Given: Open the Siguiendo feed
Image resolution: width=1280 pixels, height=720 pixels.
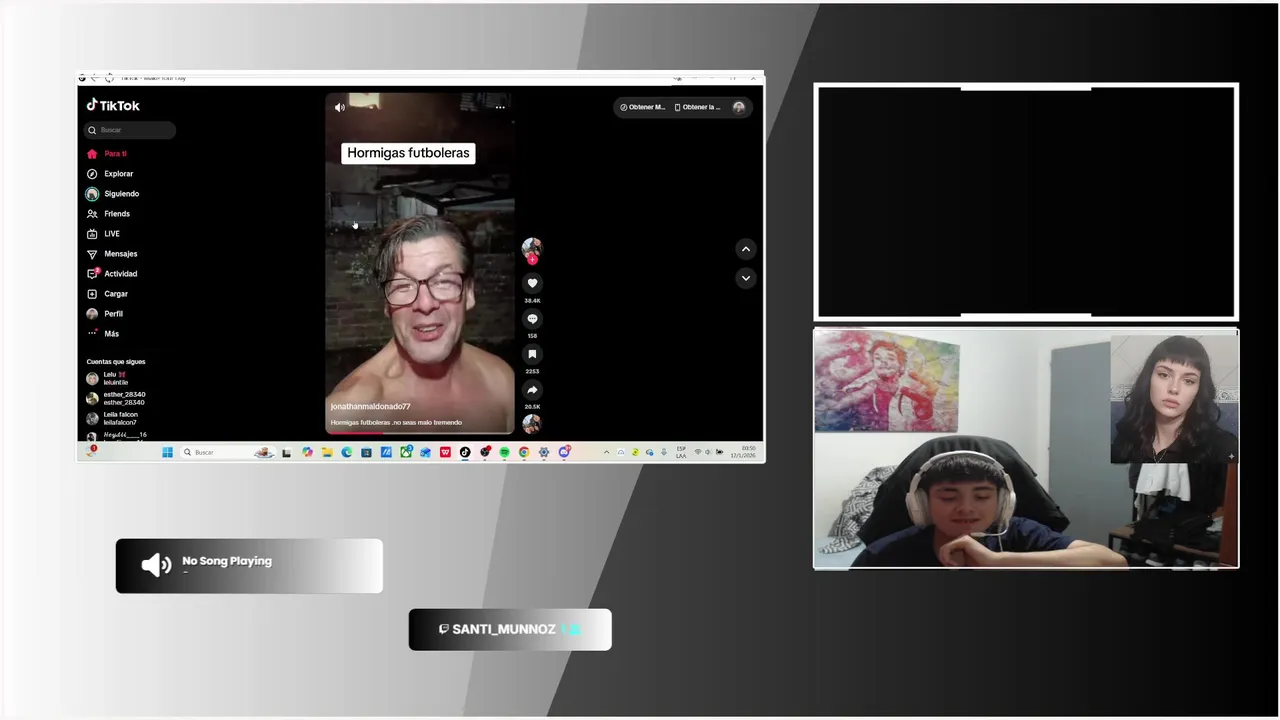Looking at the screenshot, I should [x=113, y=194].
